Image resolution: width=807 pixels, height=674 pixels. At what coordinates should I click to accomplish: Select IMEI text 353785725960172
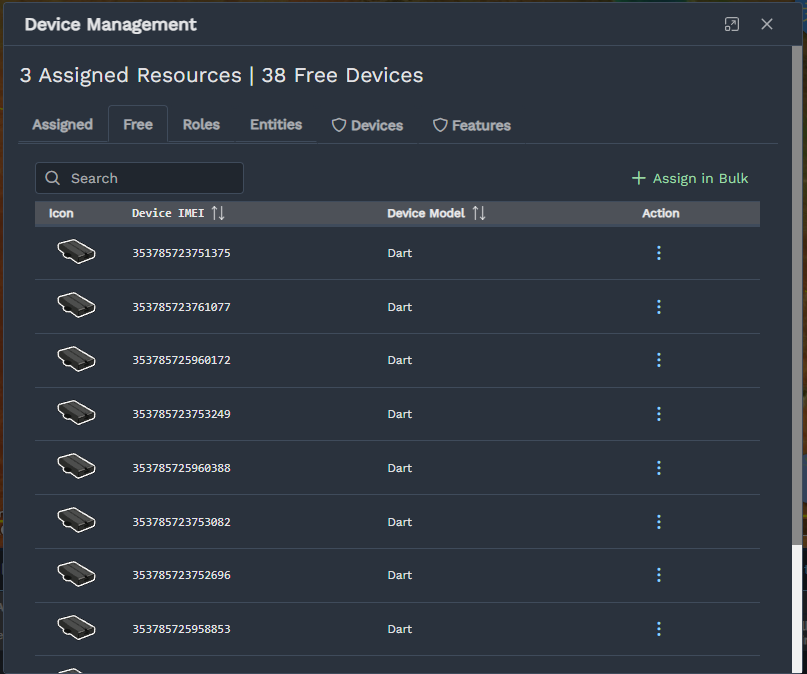click(x=182, y=360)
